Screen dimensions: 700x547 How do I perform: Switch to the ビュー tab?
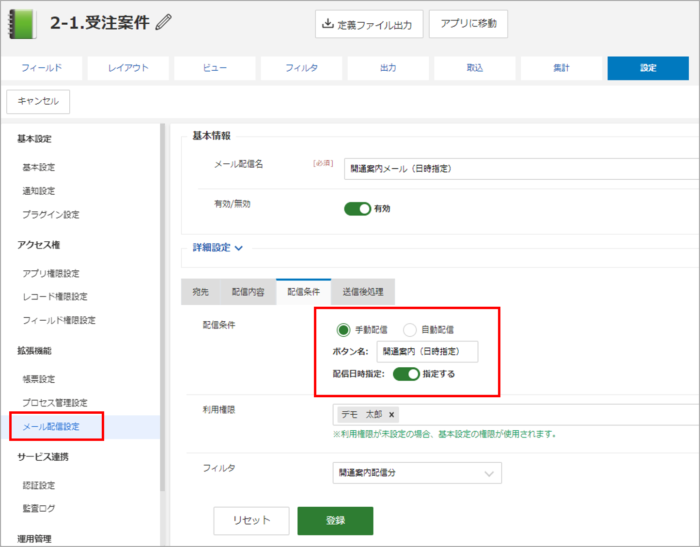click(215, 68)
